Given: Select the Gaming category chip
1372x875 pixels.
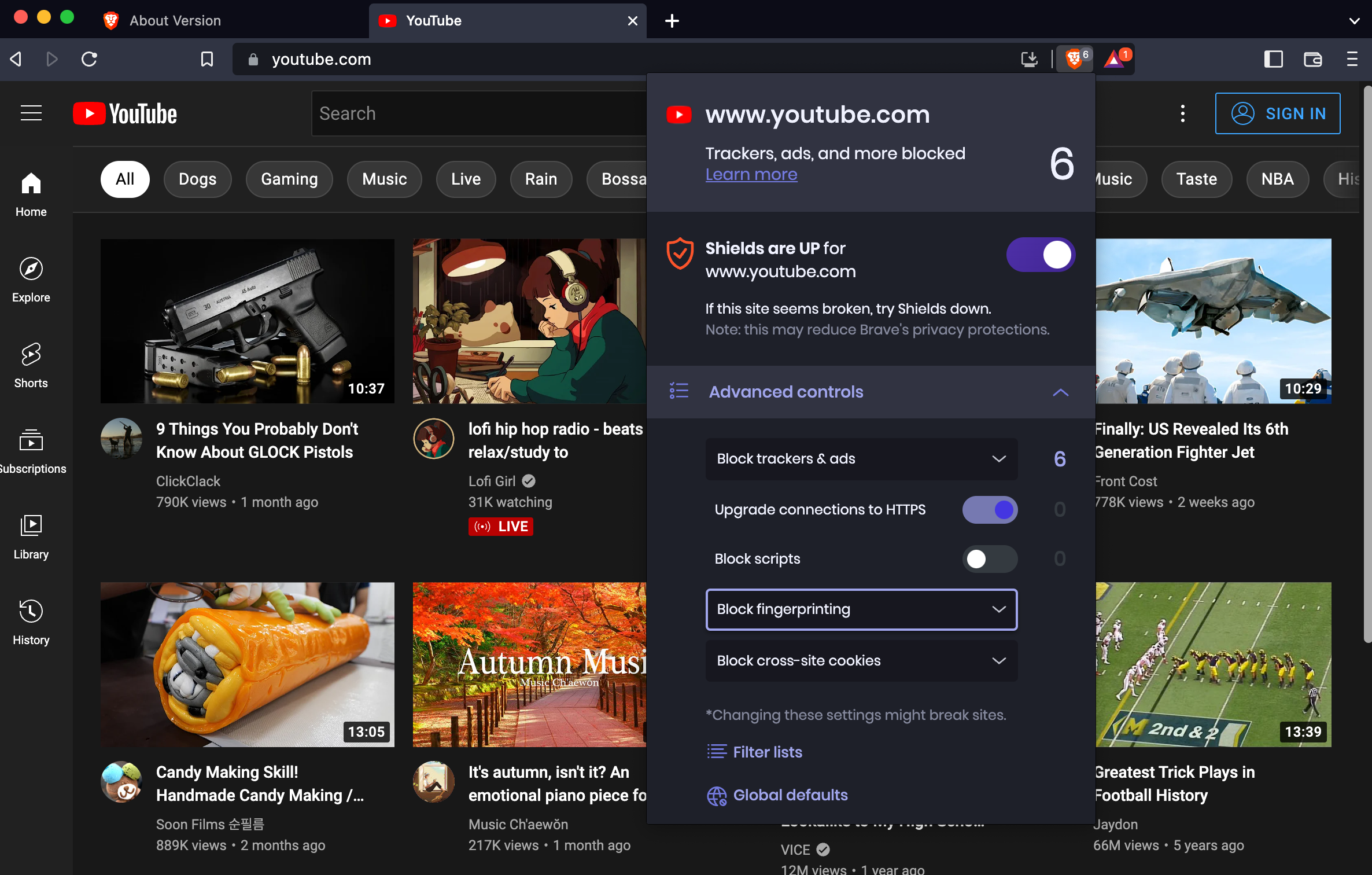Looking at the screenshot, I should pos(289,179).
